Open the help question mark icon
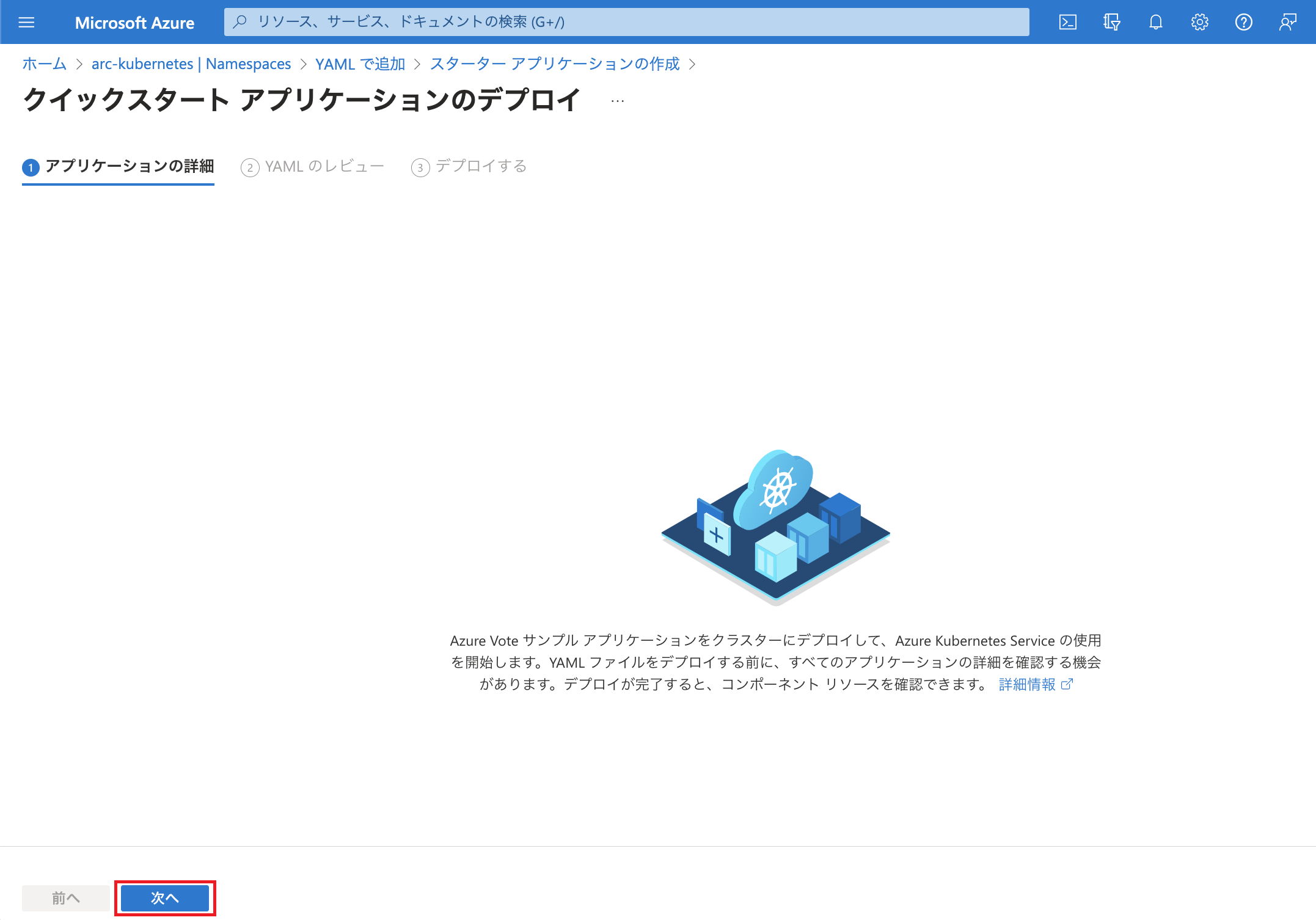 click(x=1243, y=23)
